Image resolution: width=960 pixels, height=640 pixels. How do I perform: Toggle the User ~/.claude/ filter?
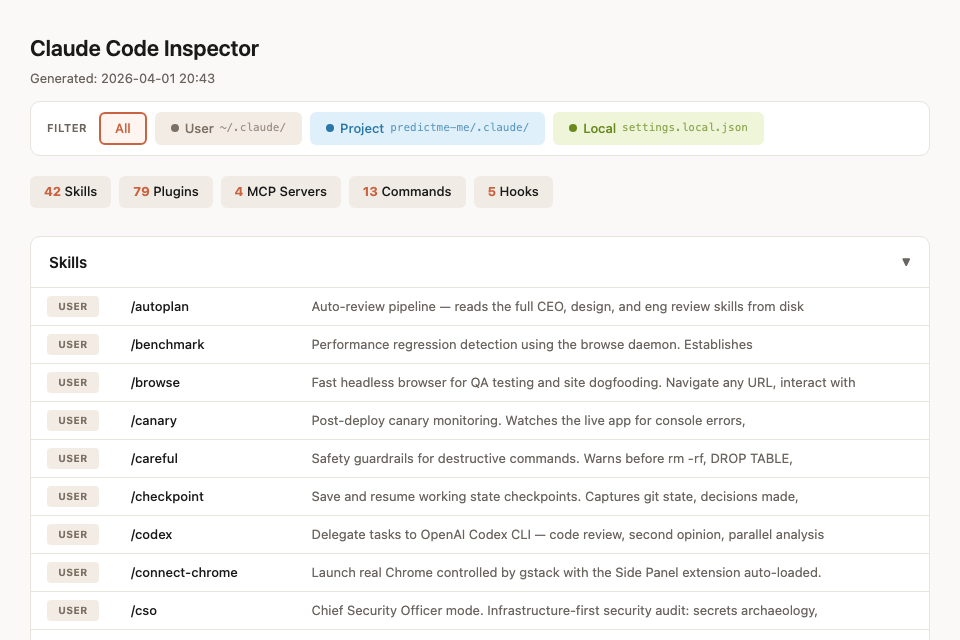(x=228, y=128)
